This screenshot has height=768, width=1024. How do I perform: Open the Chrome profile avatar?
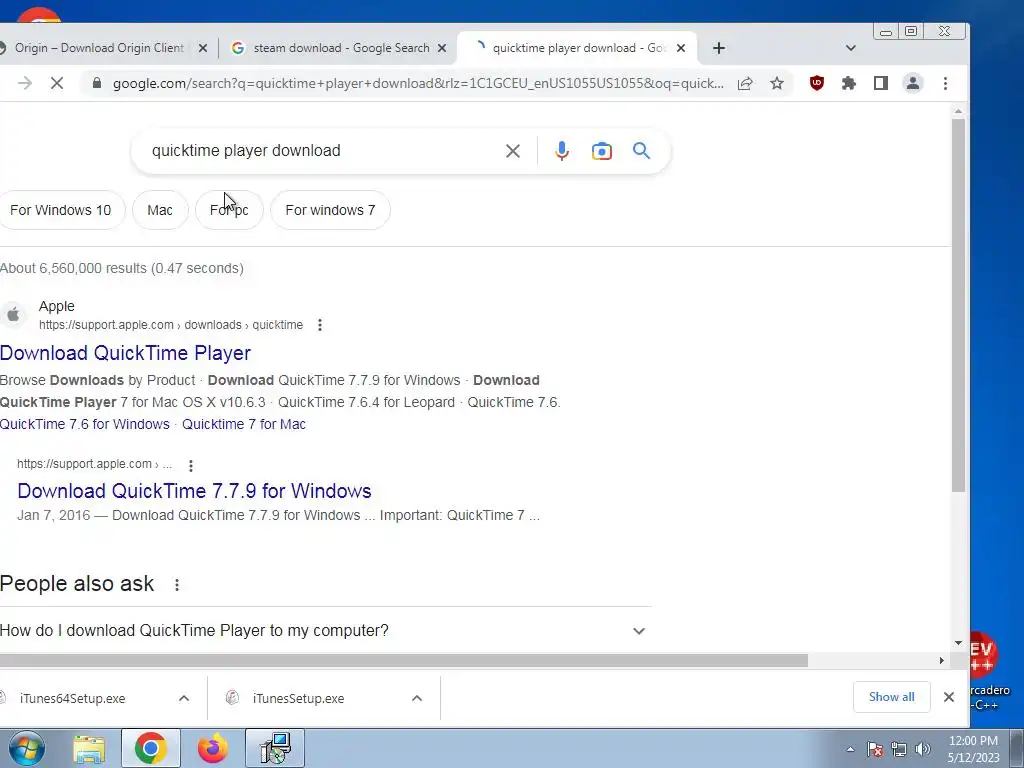912,83
